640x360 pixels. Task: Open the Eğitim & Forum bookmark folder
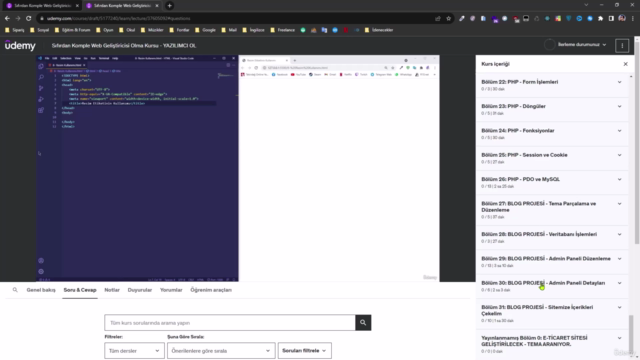[72, 30]
